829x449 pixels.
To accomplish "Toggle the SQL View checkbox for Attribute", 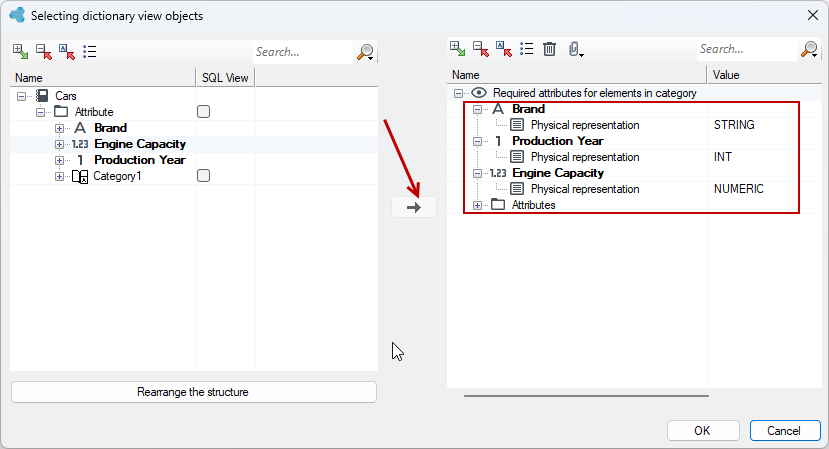I will [204, 112].
